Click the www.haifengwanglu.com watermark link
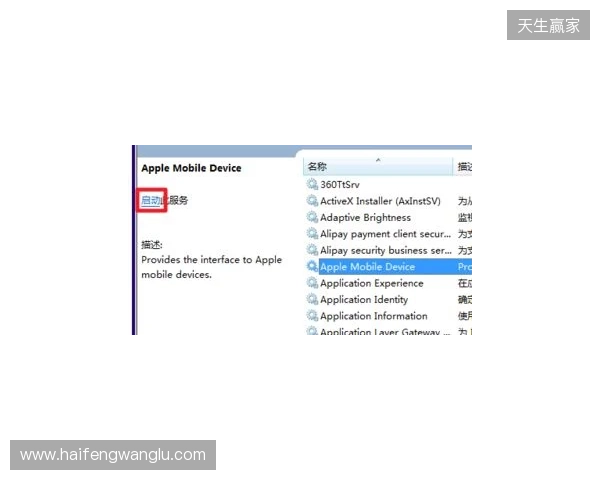The image size is (600, 480). click(112, 455)
